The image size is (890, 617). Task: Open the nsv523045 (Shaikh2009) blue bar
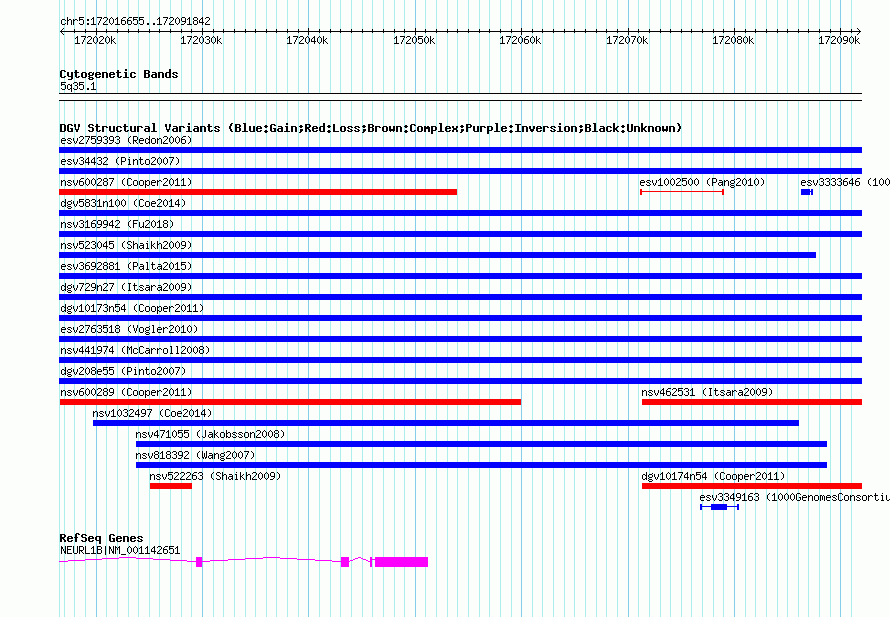[438, 255]
